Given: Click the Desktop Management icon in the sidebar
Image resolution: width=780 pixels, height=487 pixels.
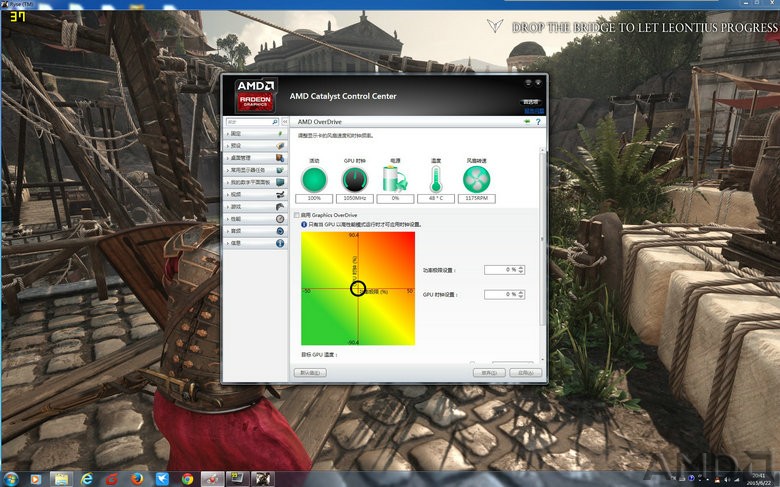Looking at the screenshot, I should pos(280,158).
